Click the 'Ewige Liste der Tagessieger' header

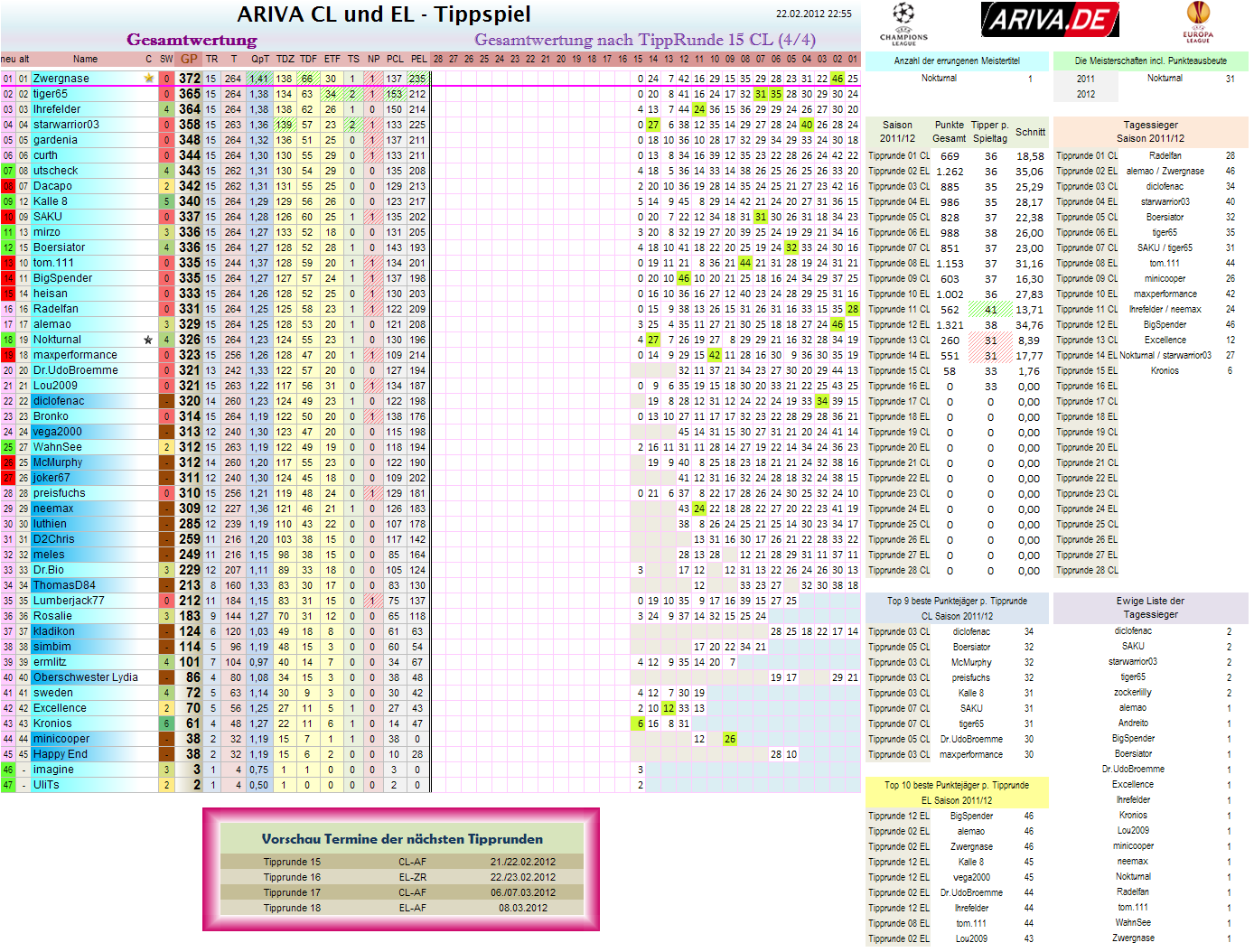[x=1150, y=608]
